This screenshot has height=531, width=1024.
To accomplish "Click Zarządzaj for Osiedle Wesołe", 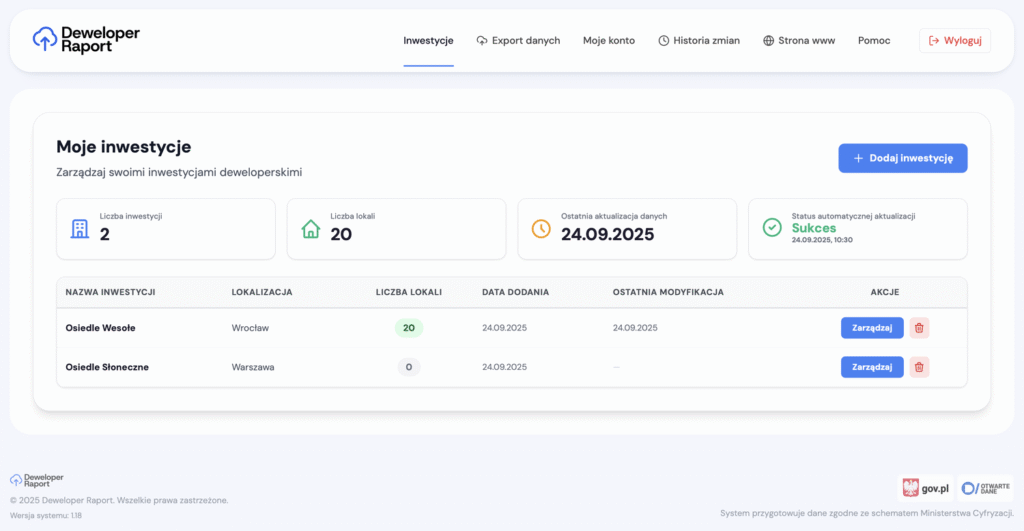I will pyautogui.click(x=872, y=328).
